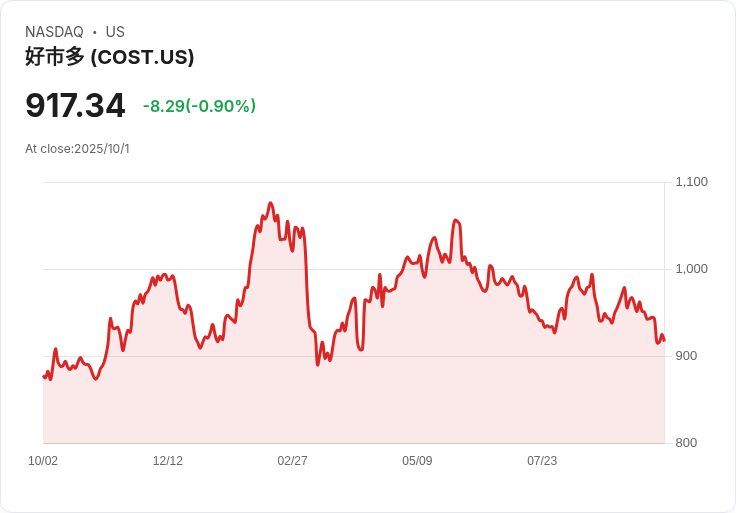Open the 好市多 (COST.US) stock title

tap(109, 57)
